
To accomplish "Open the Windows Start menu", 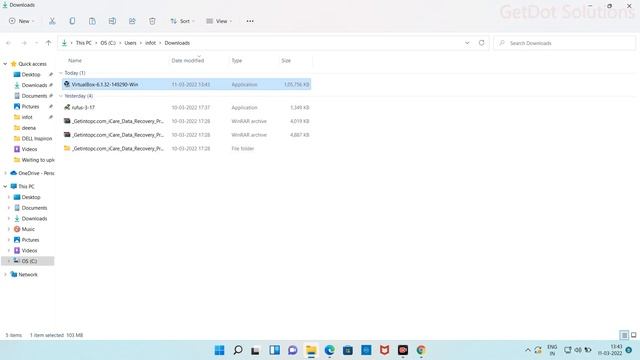I will [219, 350].
